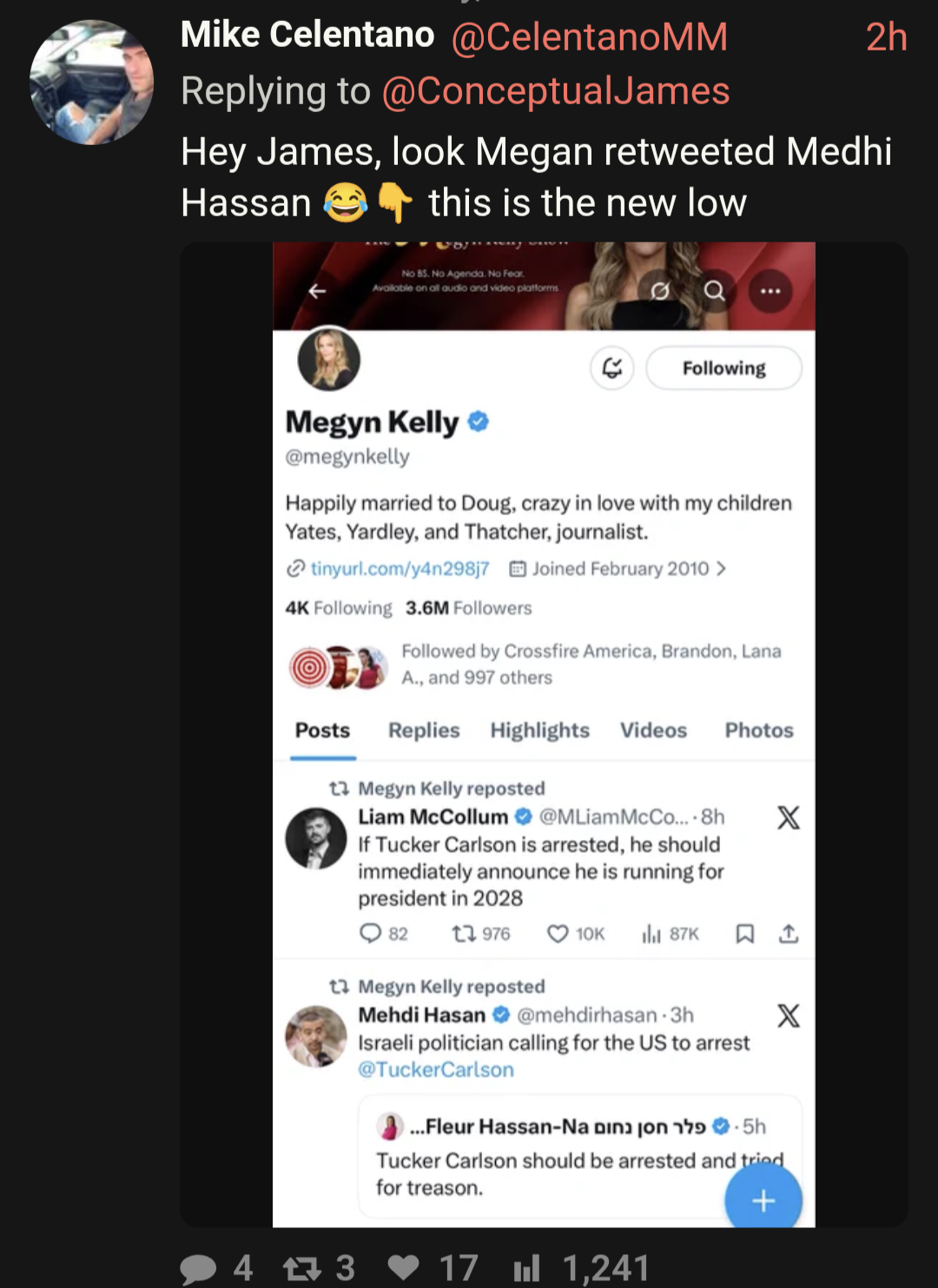
Task: Open the @ConceptualJames mention link
Action: tap(555, 91)
